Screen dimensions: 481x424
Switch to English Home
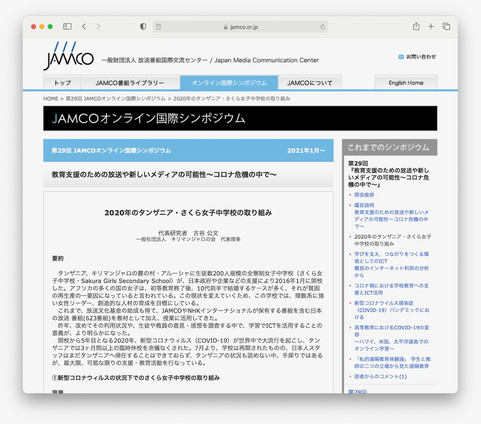[x=406, y=83]
